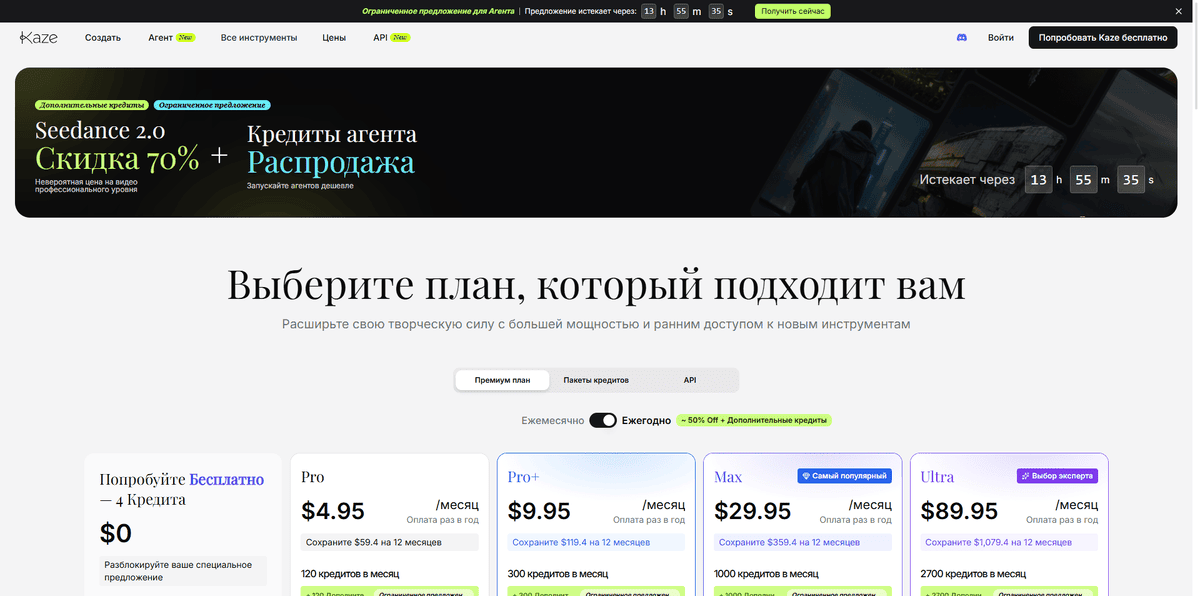This screenshot has height=596, width=1200.
Task: Click 'Попробуйте Бесплатно' card heading
Action: tap(182, 489)
